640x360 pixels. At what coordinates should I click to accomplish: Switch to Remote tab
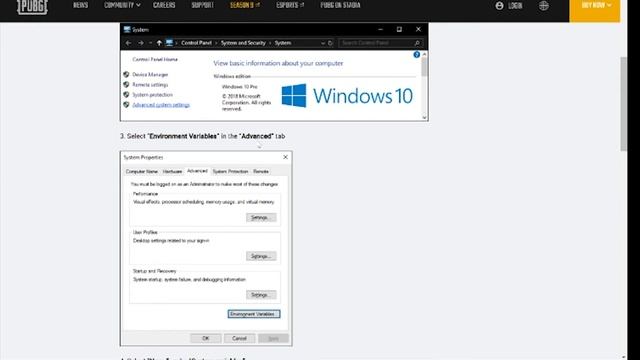(x=261, y=171)
